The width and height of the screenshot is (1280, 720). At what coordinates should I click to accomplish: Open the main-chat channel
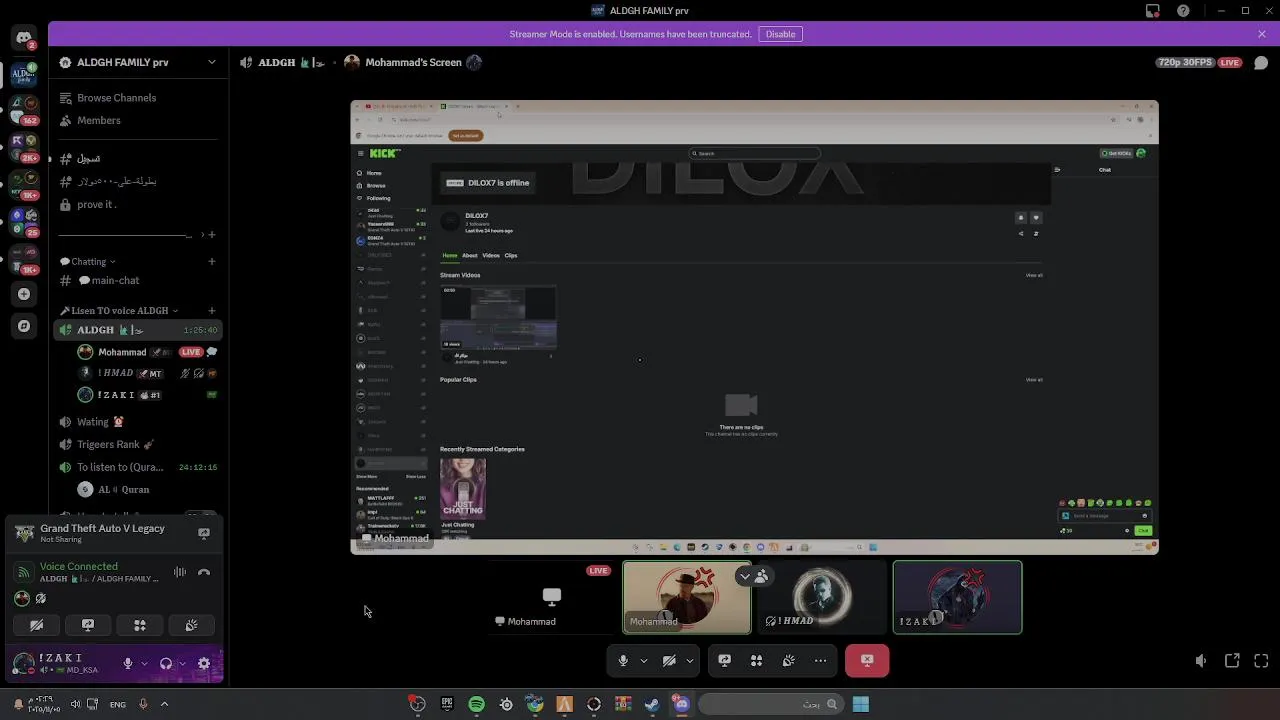pyautogui.click(x=137, y=281)
